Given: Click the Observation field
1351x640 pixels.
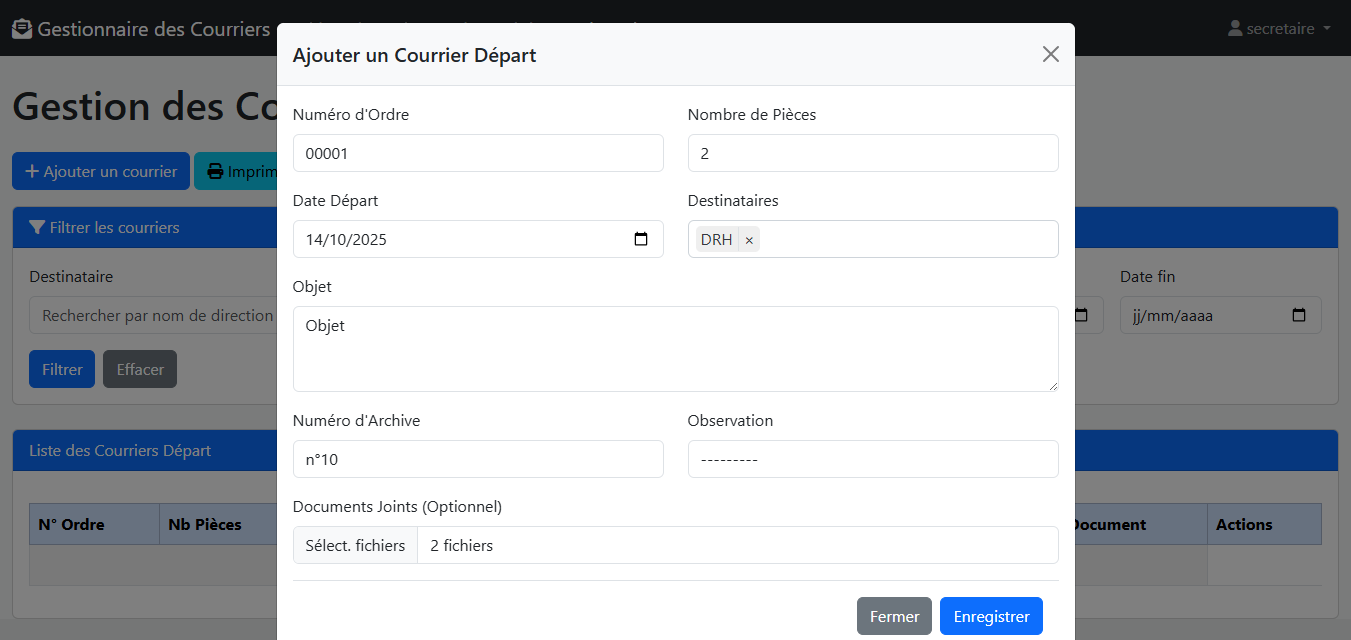Looking at the screenshot, I should coord(873,459).
